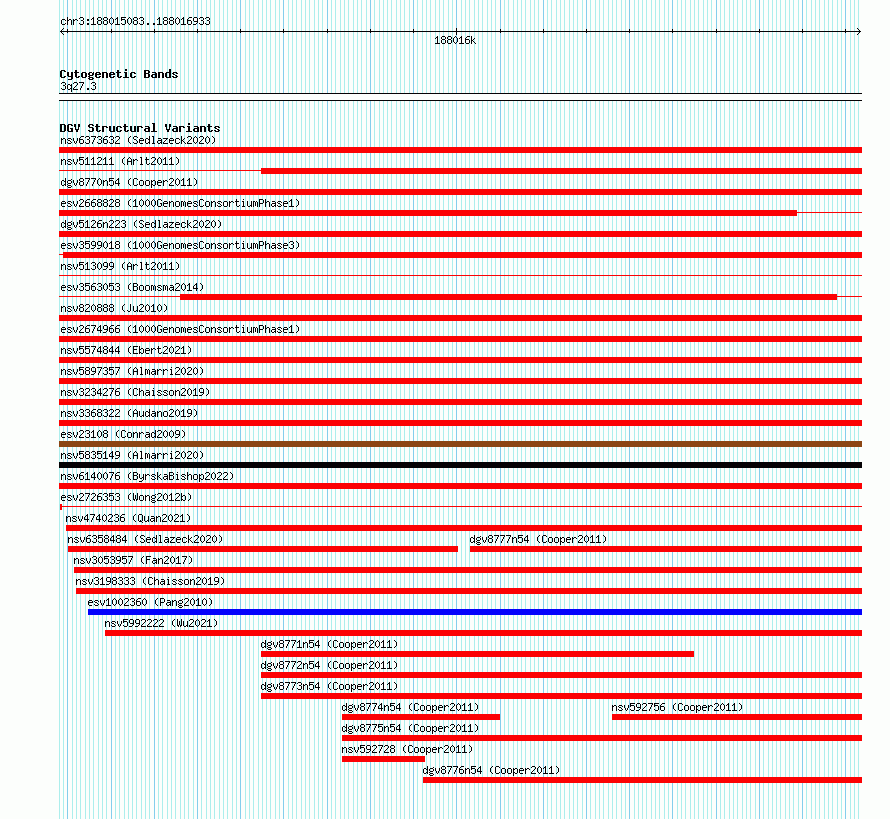Click the red nsv6358484 variant bar
The height and width of the screenshot is (819, 890).
tap(263, 549)
